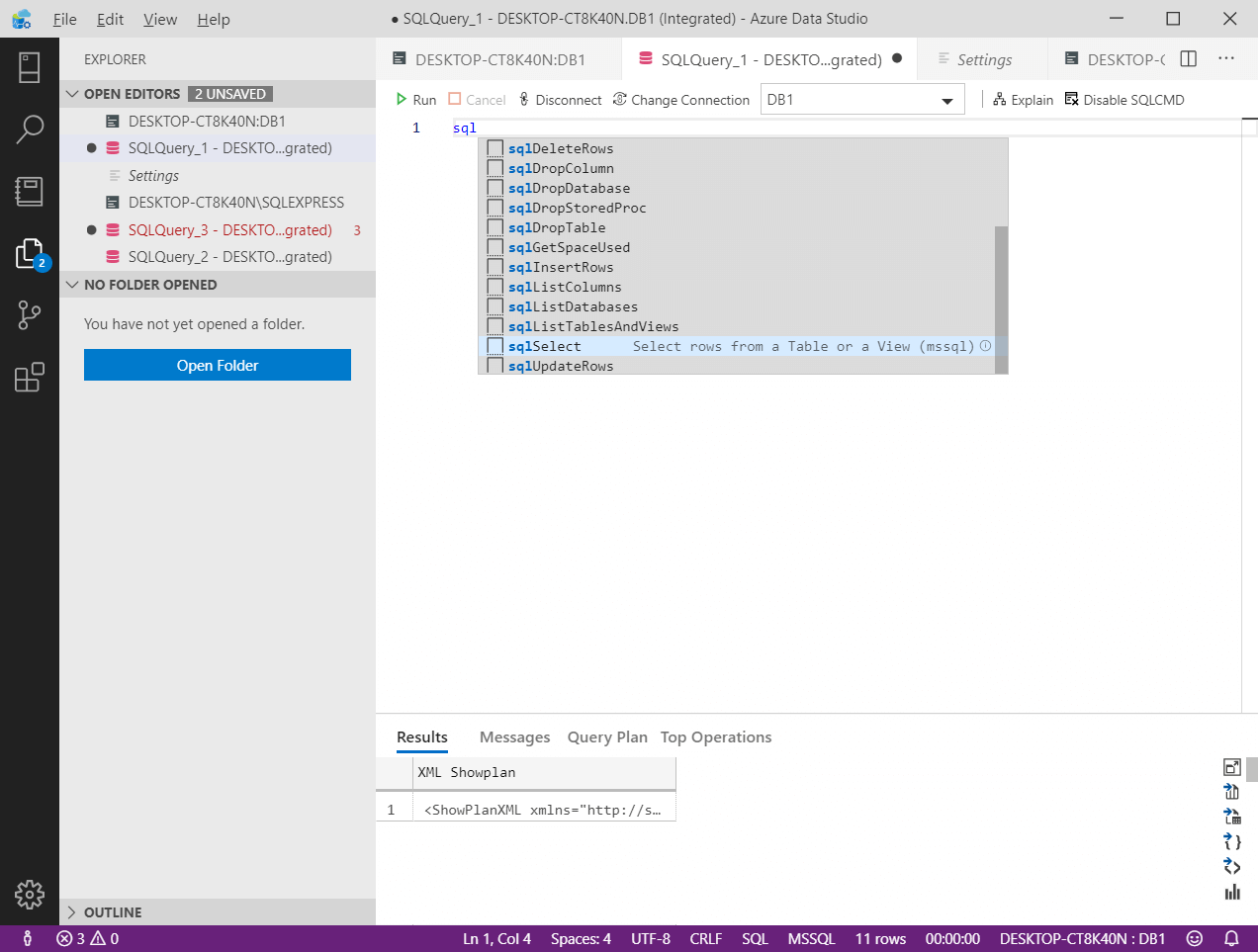Open the Help menu
Screen dimensions: 1258x952
click(x=214, y=19)
